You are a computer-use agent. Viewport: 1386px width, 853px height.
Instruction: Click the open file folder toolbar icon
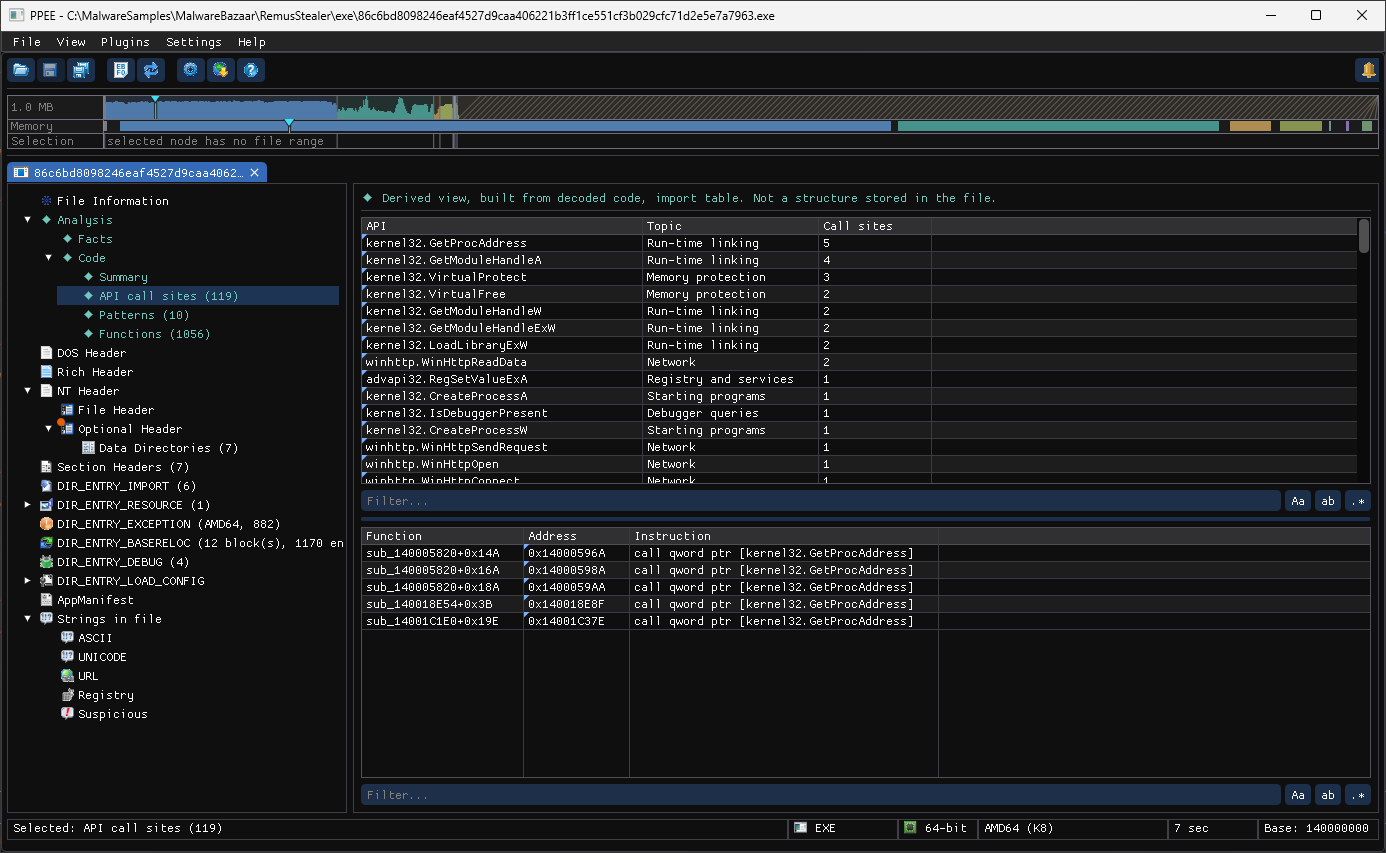tap(21, 70)
